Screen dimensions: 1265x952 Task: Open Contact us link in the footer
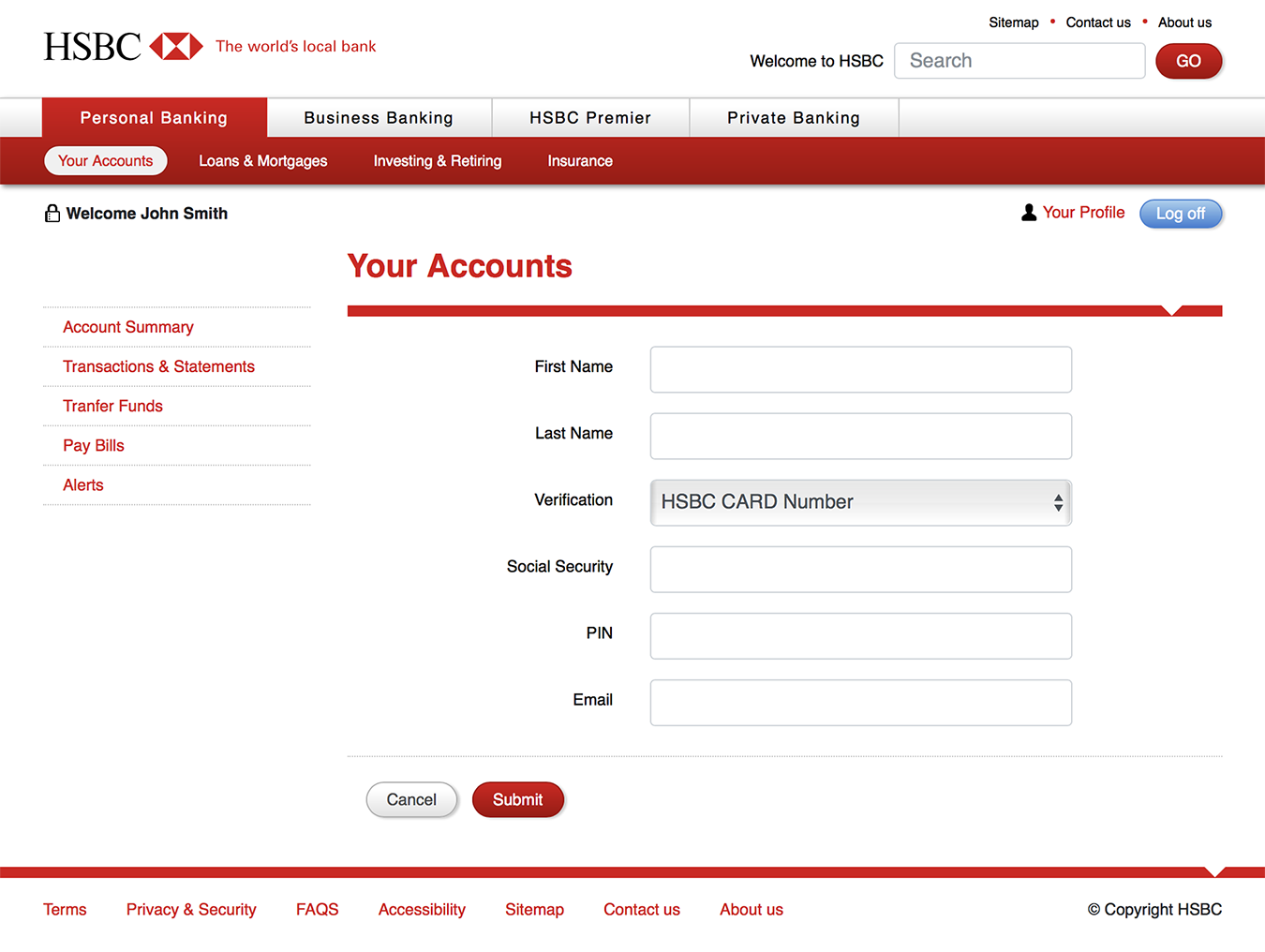[x=642, y=910]
